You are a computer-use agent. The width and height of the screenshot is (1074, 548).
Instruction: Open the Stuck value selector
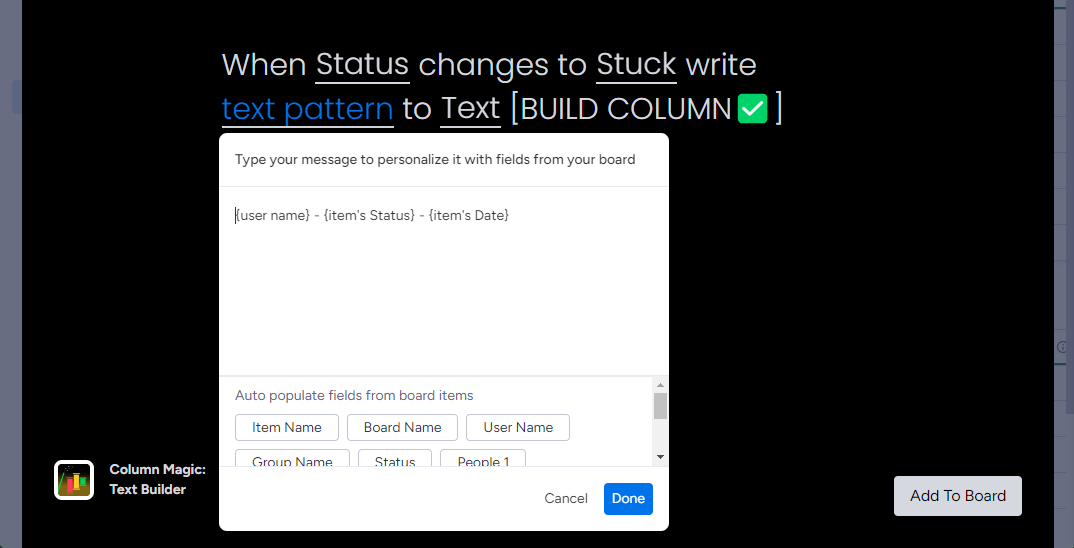point(636,65)
